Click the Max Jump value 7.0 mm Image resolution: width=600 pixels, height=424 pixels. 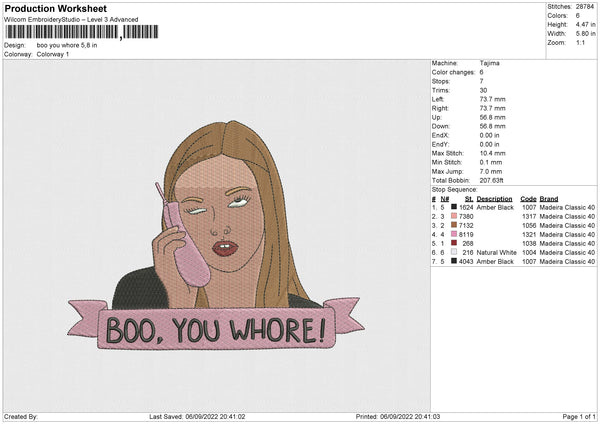[491, 171]
